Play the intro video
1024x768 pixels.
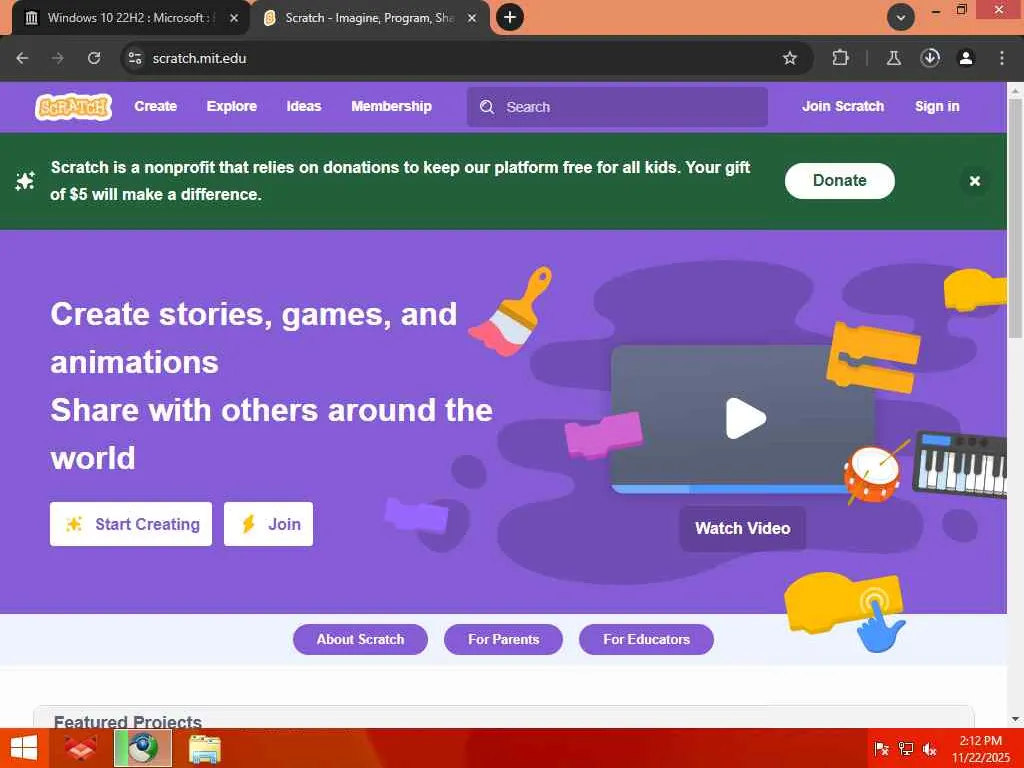745,418
